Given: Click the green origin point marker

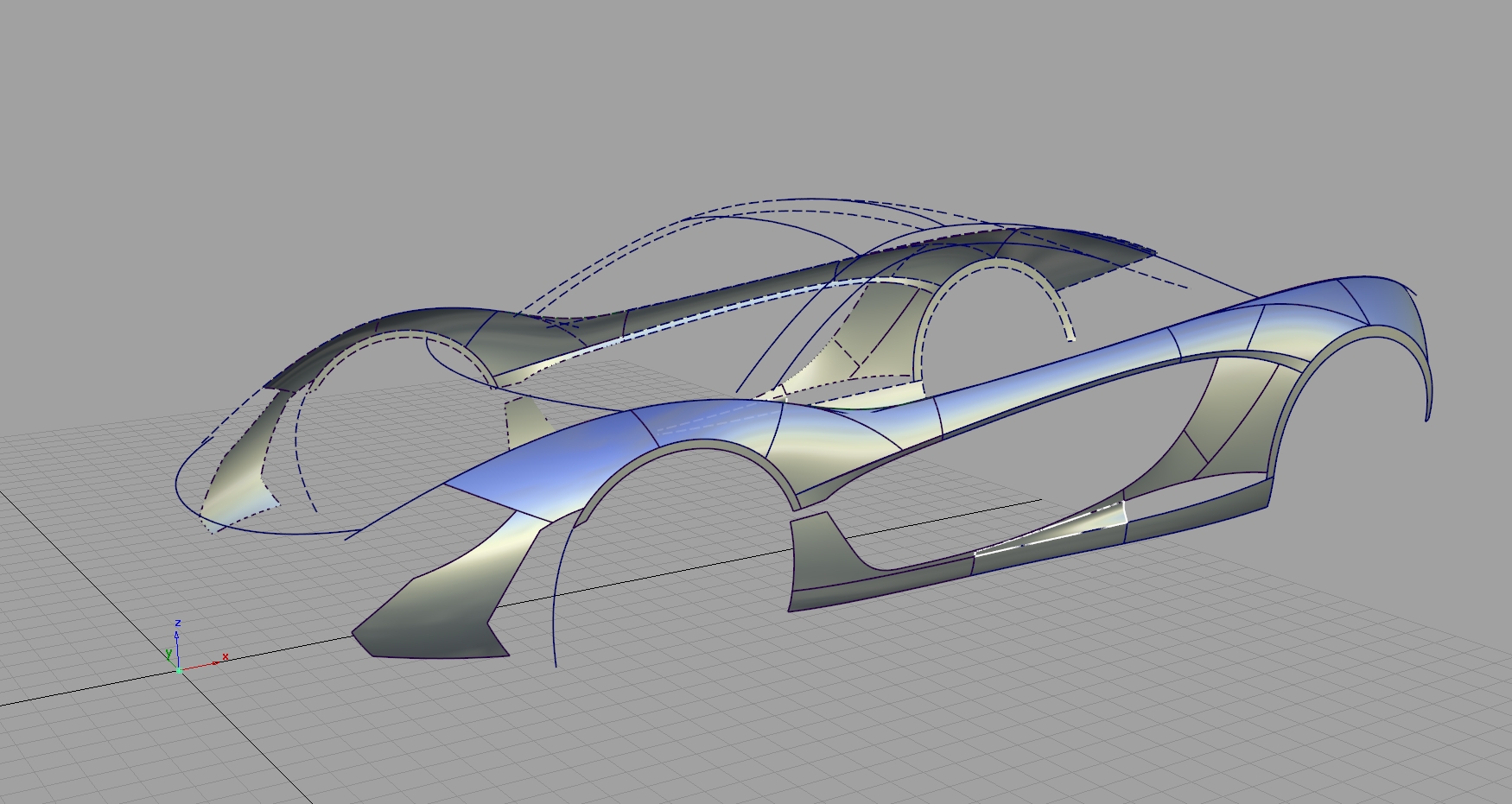Looking at the screenshot, I should coord(178,670).
